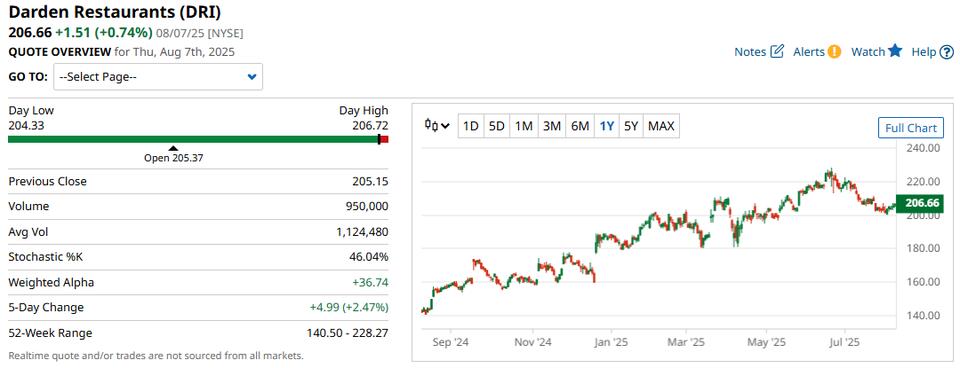Open the Notes edit icon
960x368 pixels.
(777, 51)
